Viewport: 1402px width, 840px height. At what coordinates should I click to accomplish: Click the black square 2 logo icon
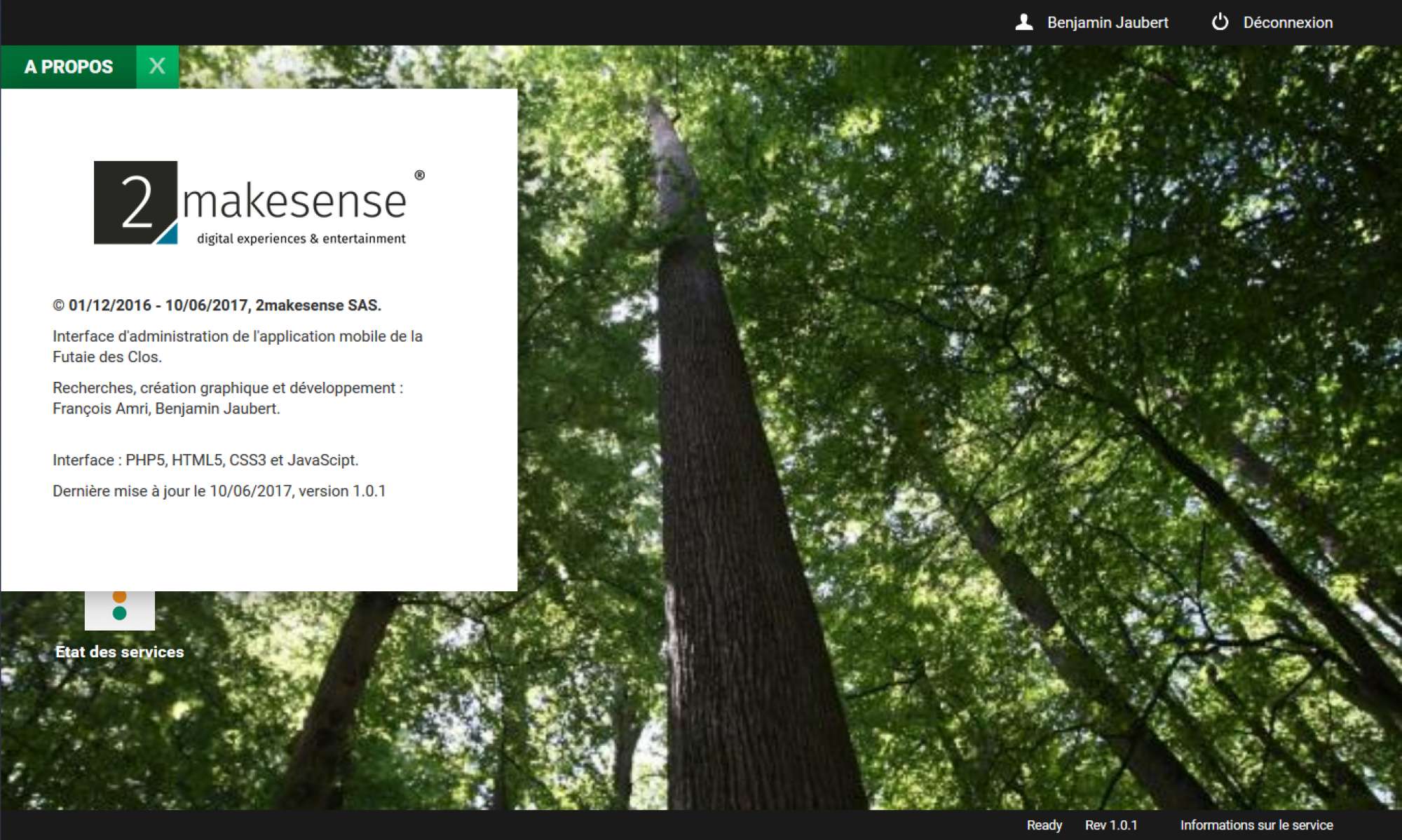tap(135, 202)
